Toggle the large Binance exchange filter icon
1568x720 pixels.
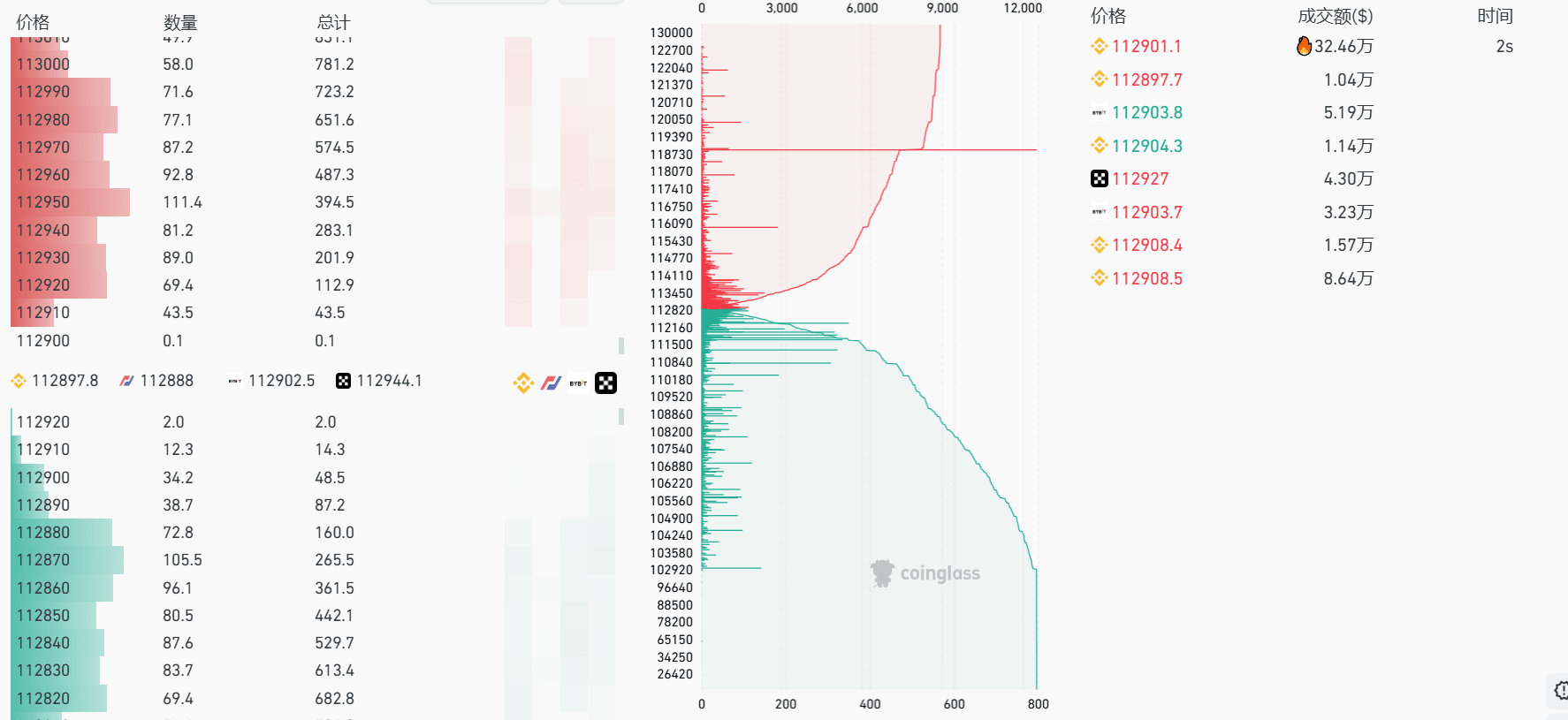pyautogui.click(x=524, y=383)
